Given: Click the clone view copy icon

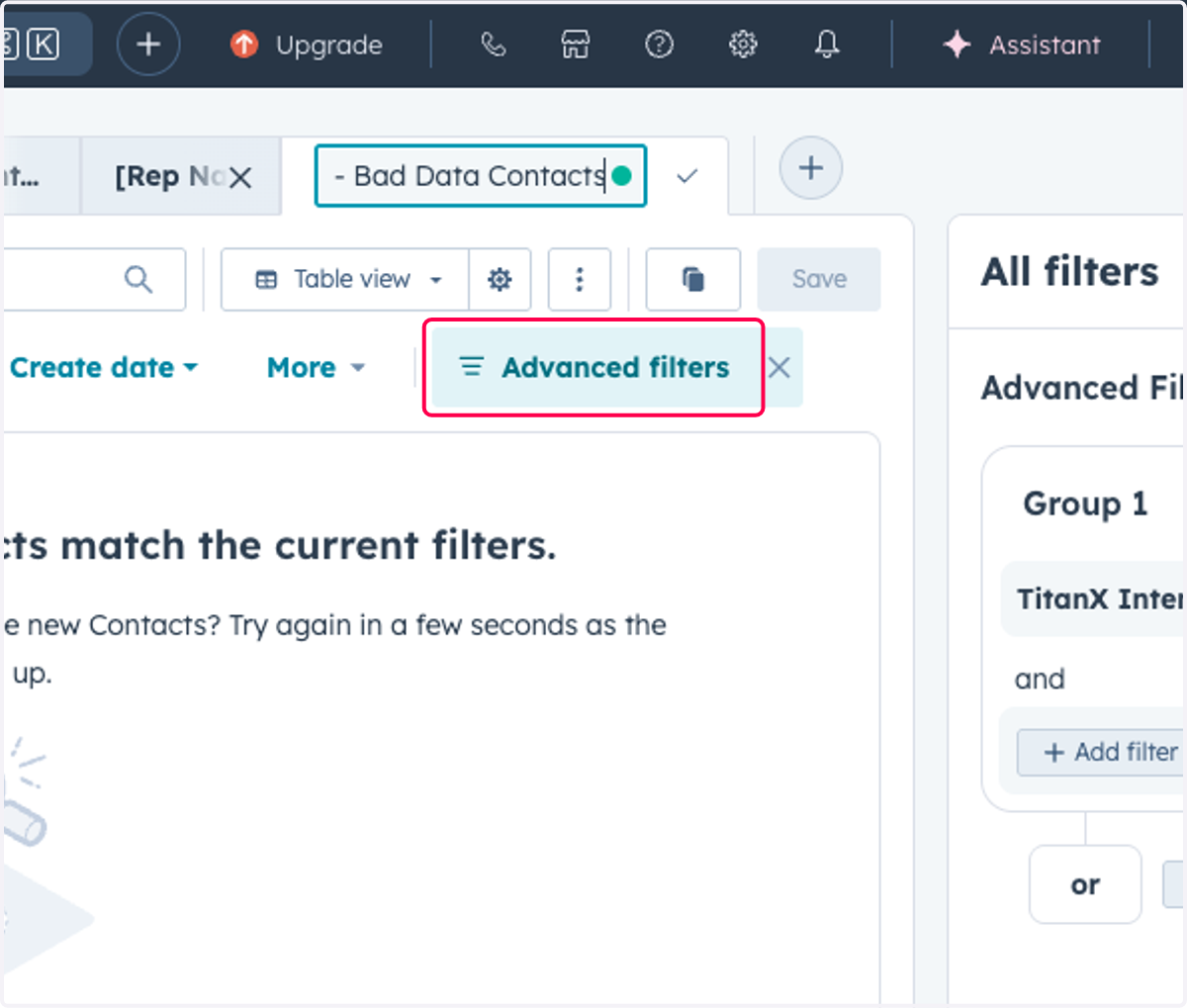Looking at the screenshot, I should [x=693, y=280].
